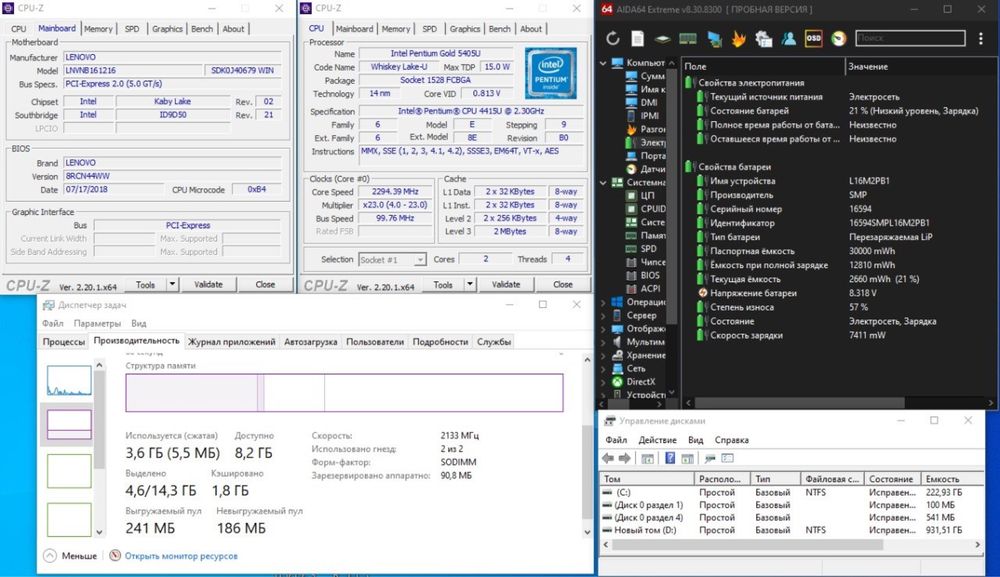The image size is (1000, 577).
Task: Click Close in the left CPU-Z window
Action: pos(265,284)
